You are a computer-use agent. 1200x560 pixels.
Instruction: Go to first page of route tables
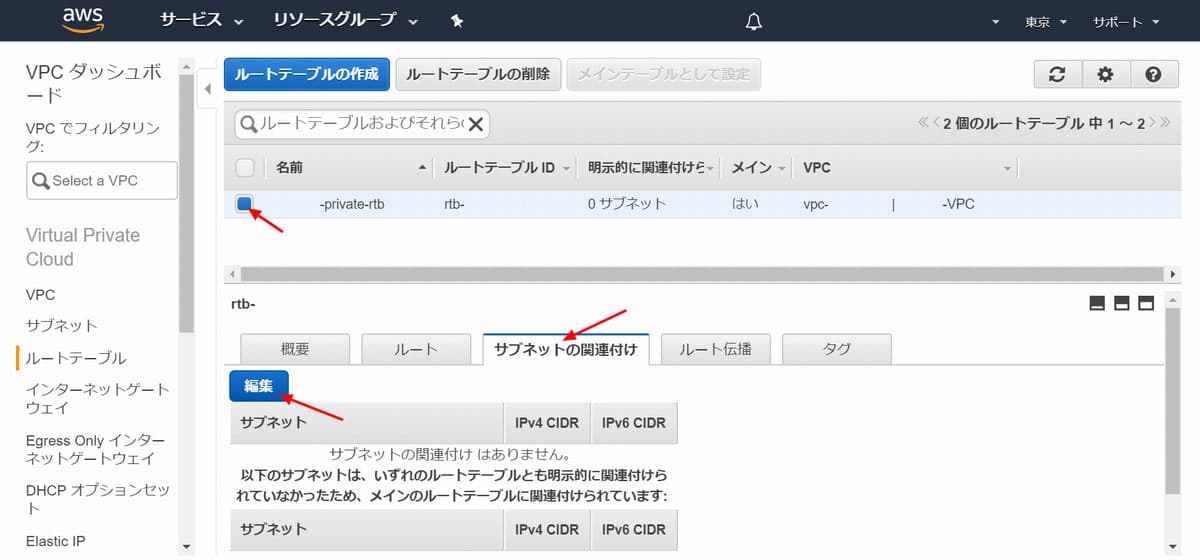[922, 123]
